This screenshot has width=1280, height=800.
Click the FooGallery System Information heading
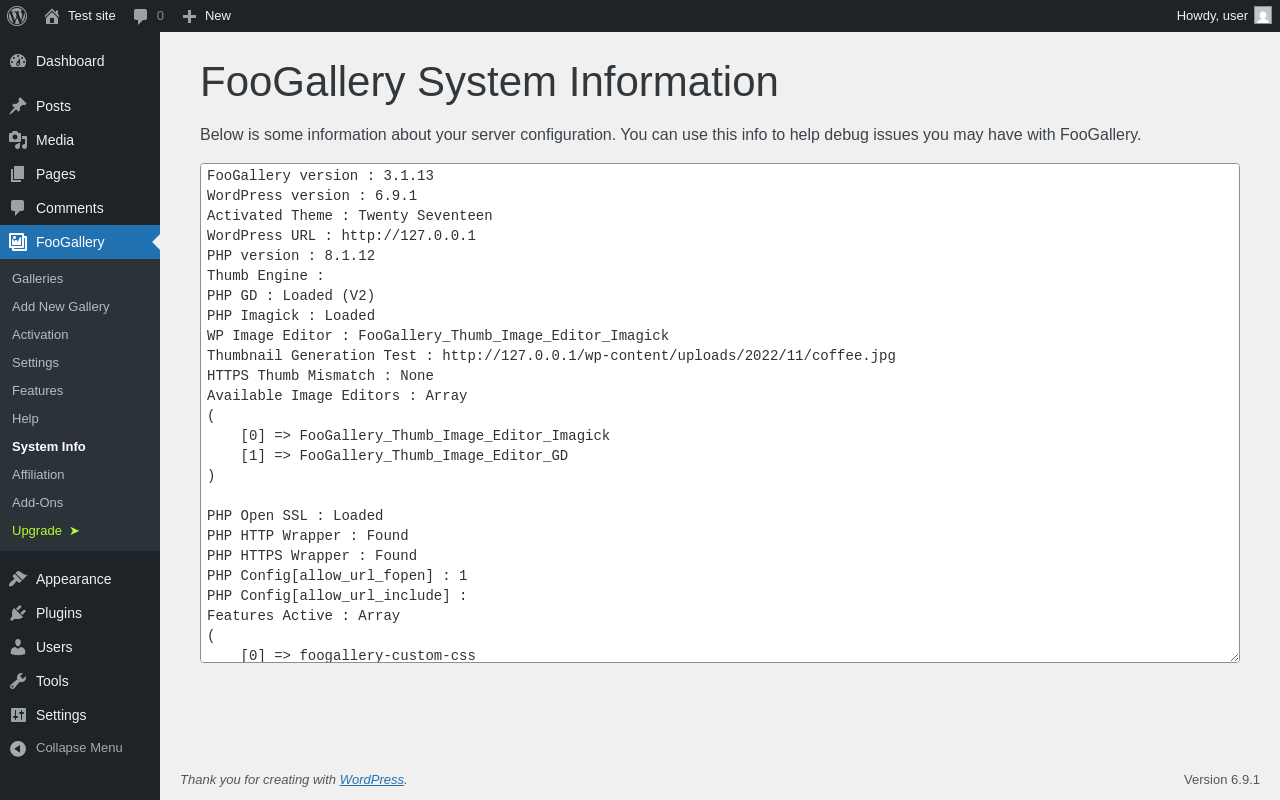click(489, 82)
